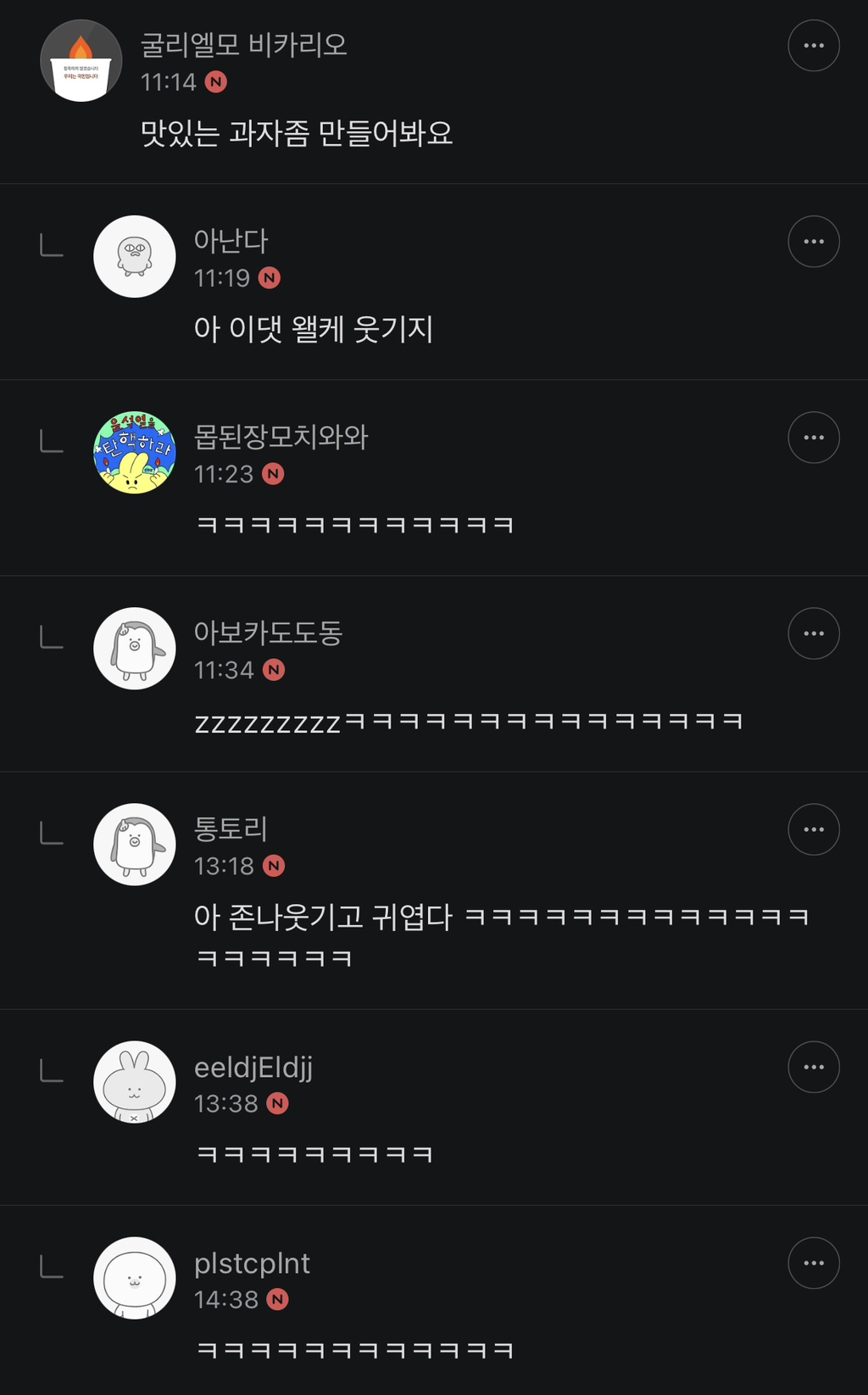The image size is (868, 1395).
Task: Open more options for 굴리엘모 비카리오's comment
Action: (x=813, y=46)
